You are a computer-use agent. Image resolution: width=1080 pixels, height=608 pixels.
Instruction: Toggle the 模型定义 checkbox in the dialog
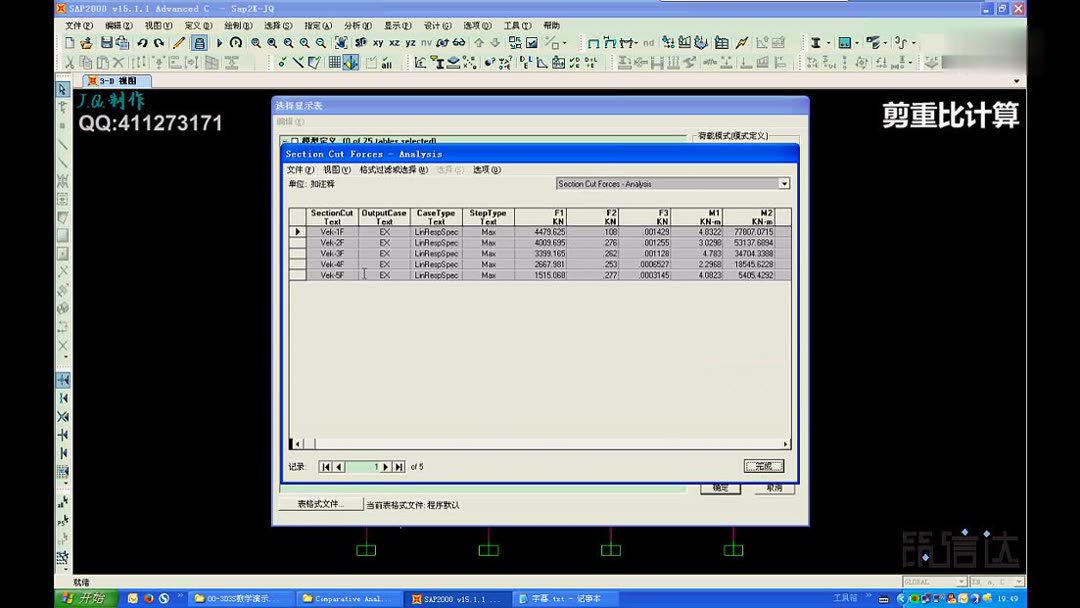click(296, 140)
